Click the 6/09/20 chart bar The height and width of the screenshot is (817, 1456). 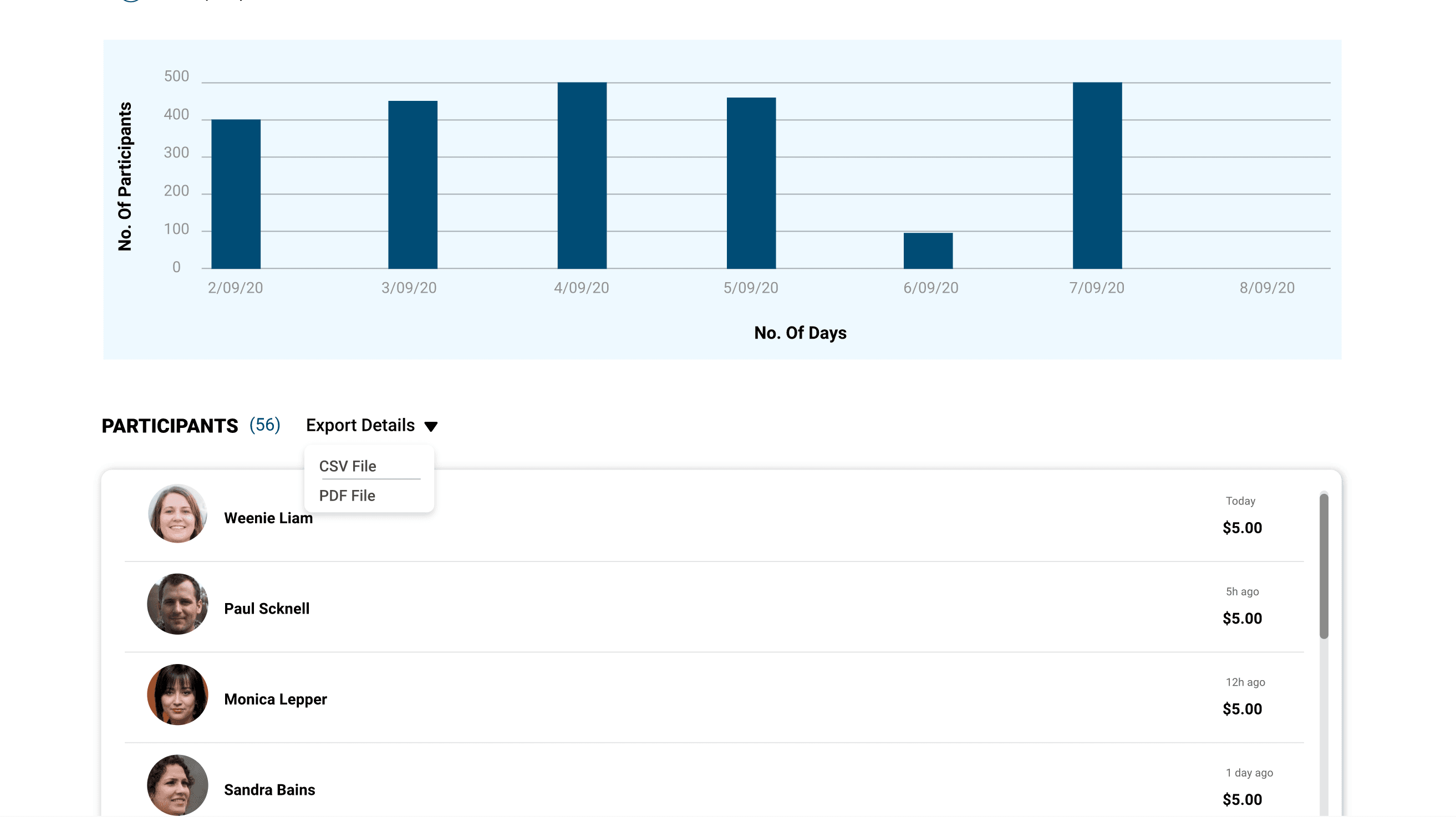(929, 251)
